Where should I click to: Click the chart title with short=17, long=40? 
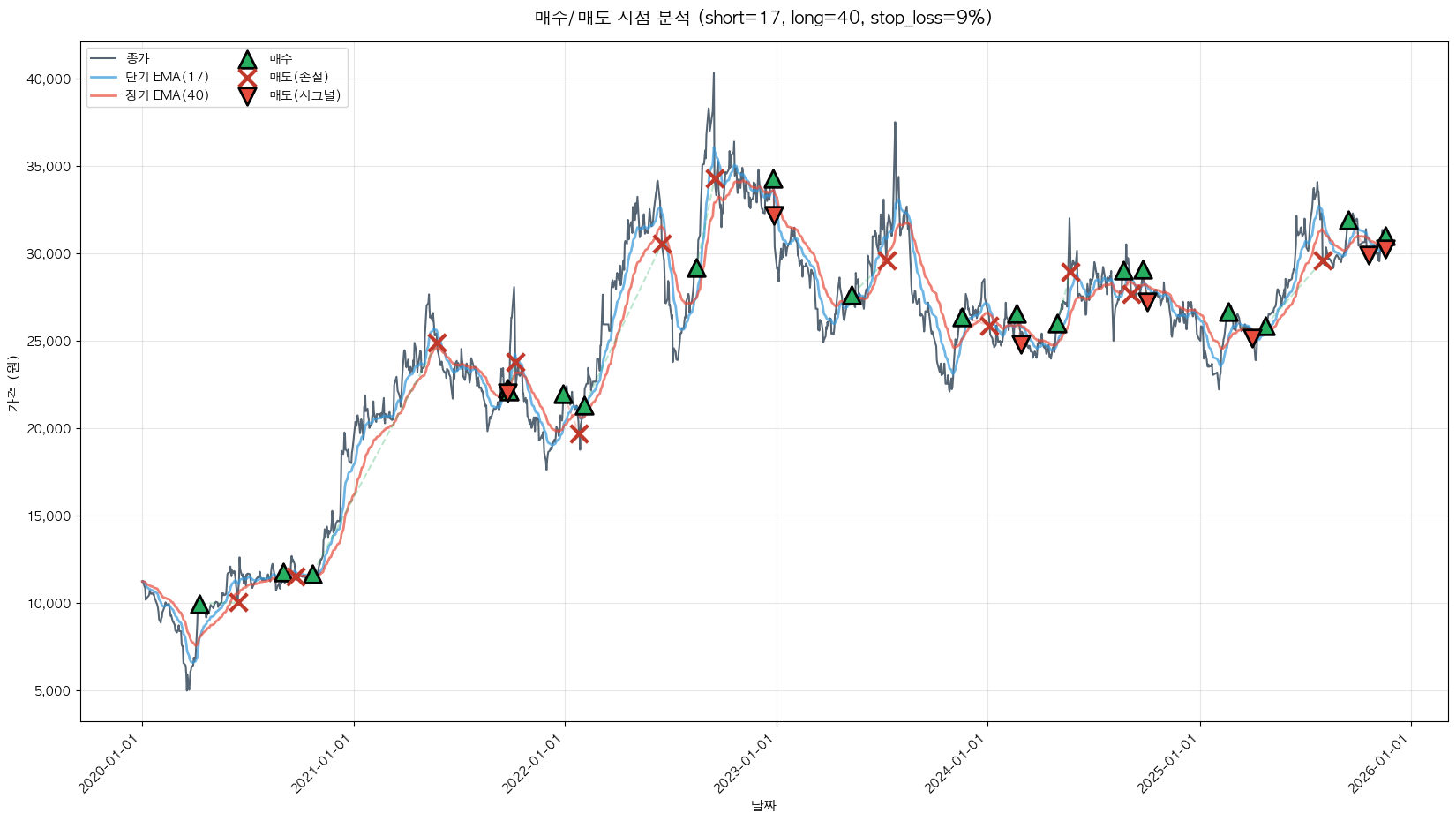click(x=763, y=18)
